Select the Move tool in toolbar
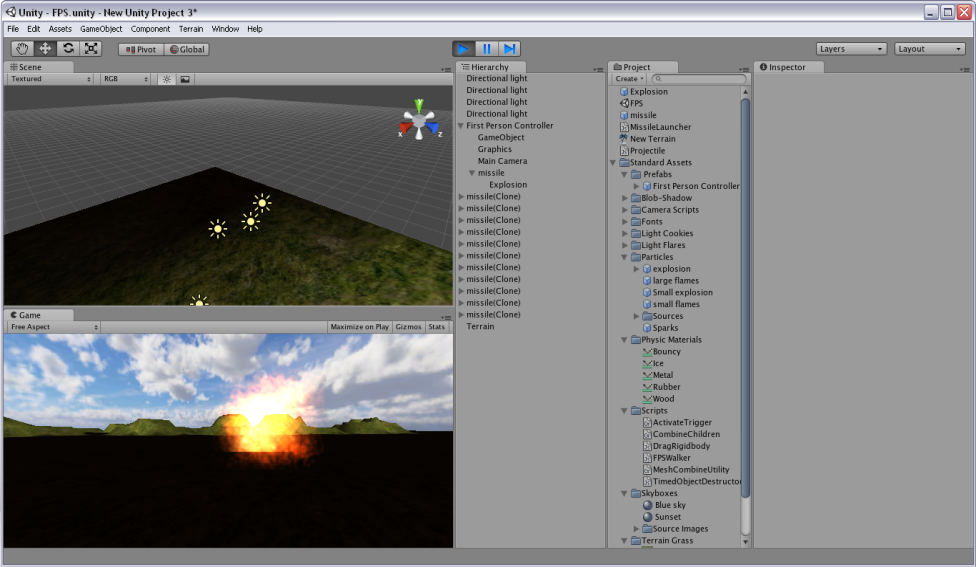Image resolution: width=976 pixels, height=567 pixels. [45, 49]
